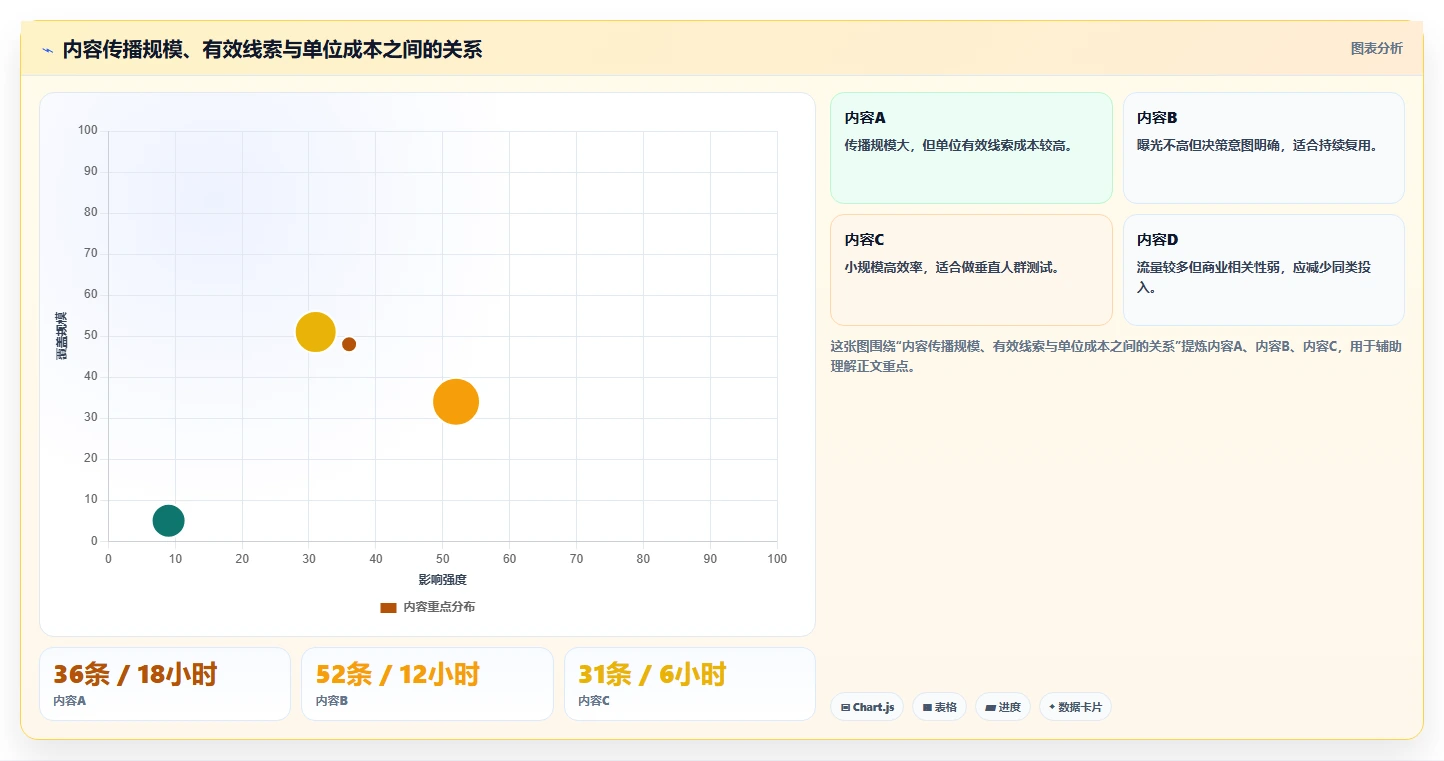
Task: Click the 数据卡片 tag
Action: click(x=1075, y=707)
